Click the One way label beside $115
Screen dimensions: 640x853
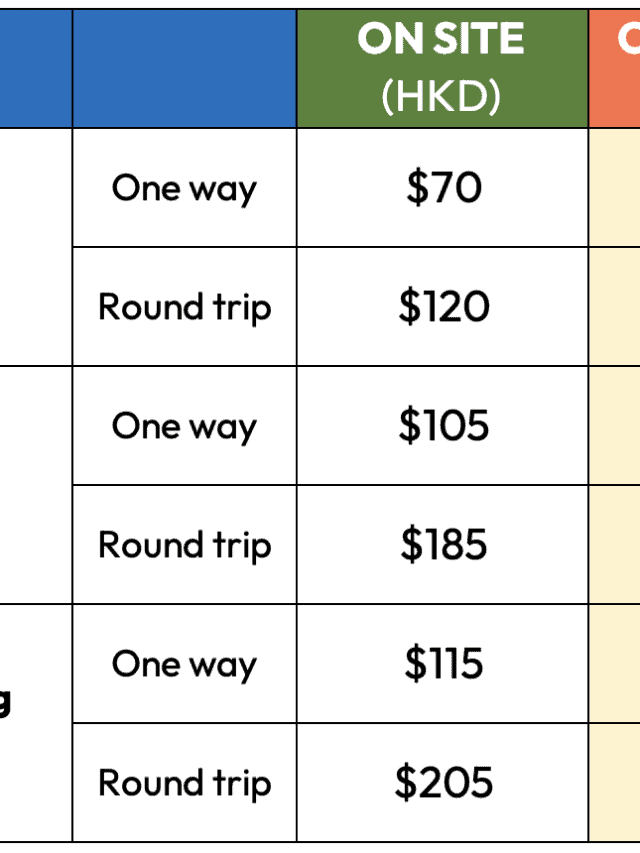pos(184,664)
